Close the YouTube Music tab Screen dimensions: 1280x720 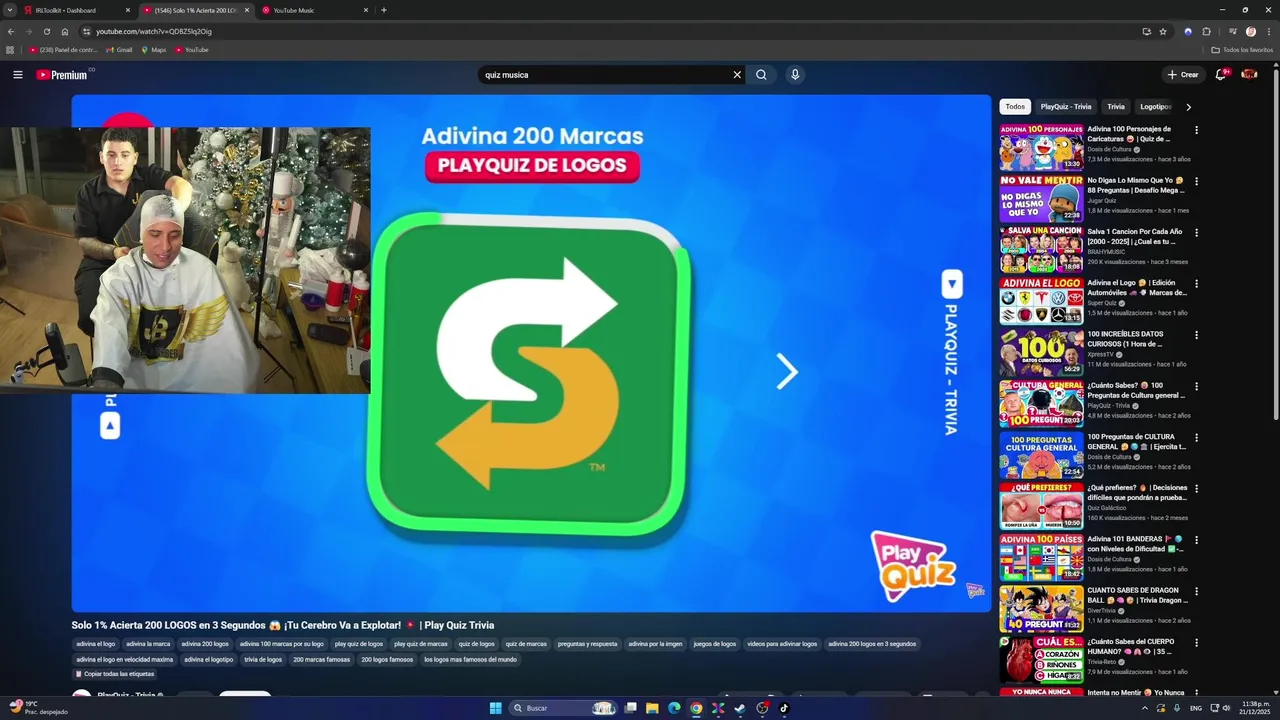click(365, 10)
